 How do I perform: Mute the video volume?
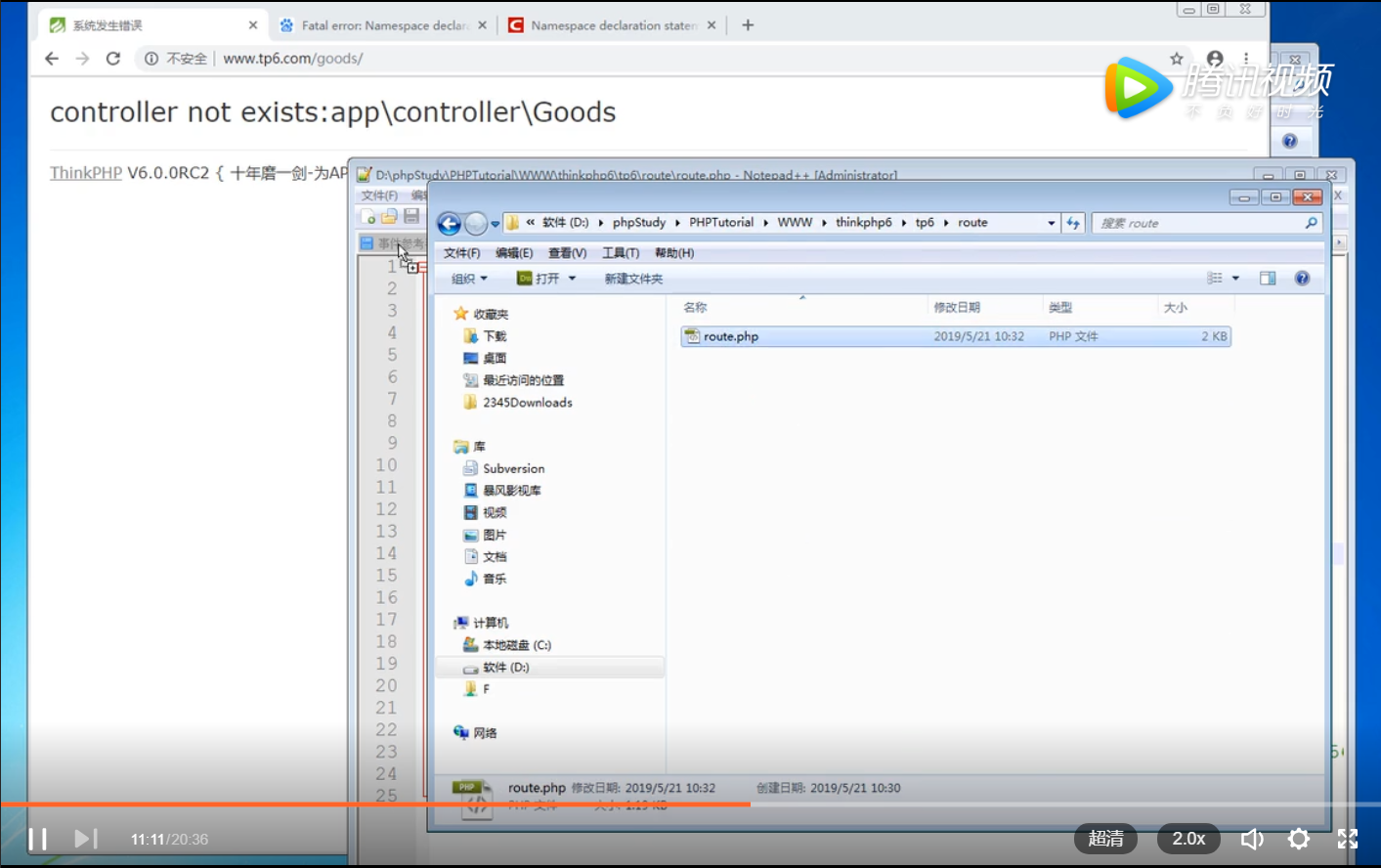[x=1252, y=839]
